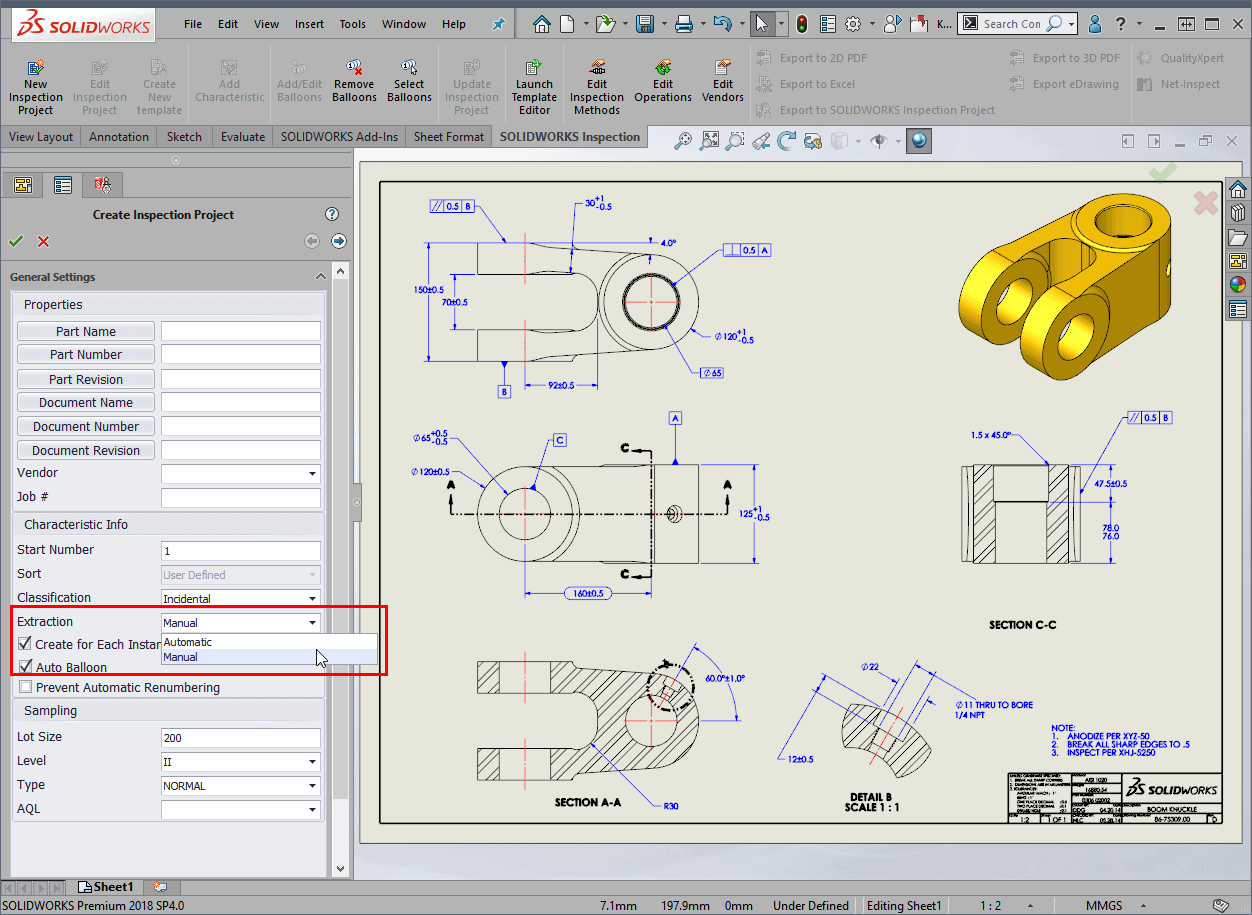The height and width of the screenshot is (915, 1252).
Task: Choose Automatic in the Extraction list
Action: pos(188,642)
